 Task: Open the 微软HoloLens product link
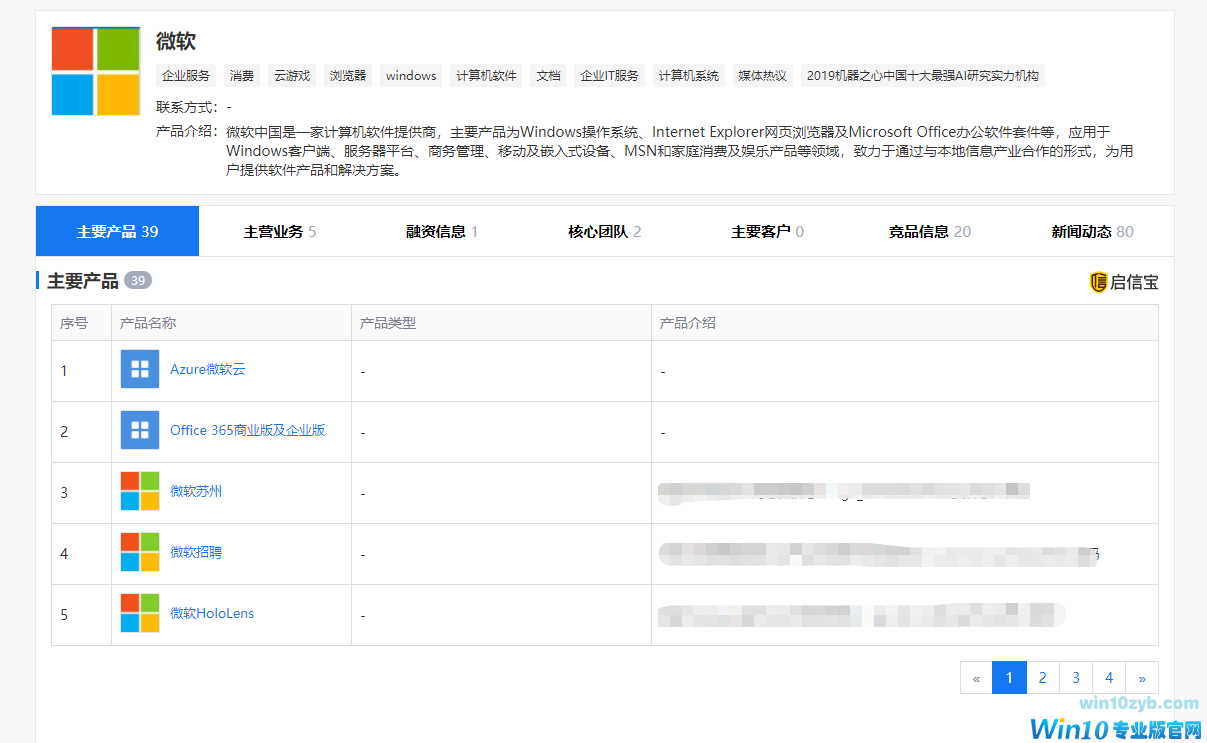tap(212, 613)
